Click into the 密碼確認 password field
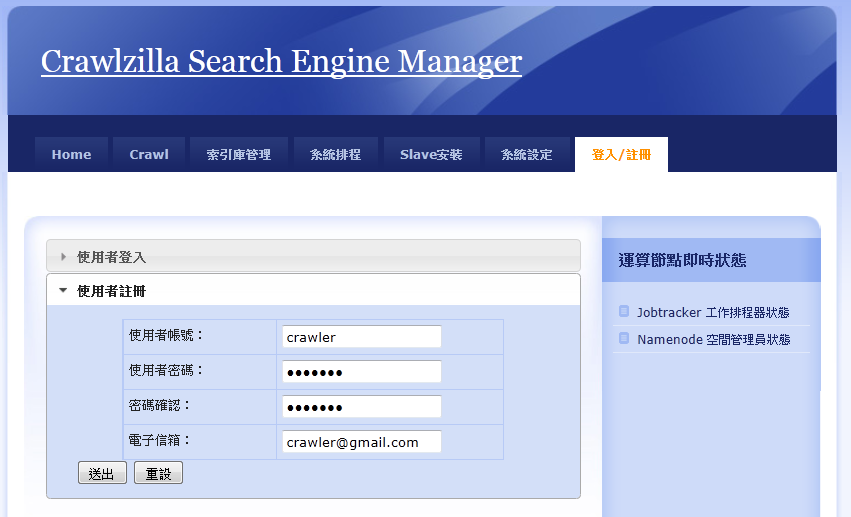The width and height of the screenshot is (851, 517). click(361, 407)
